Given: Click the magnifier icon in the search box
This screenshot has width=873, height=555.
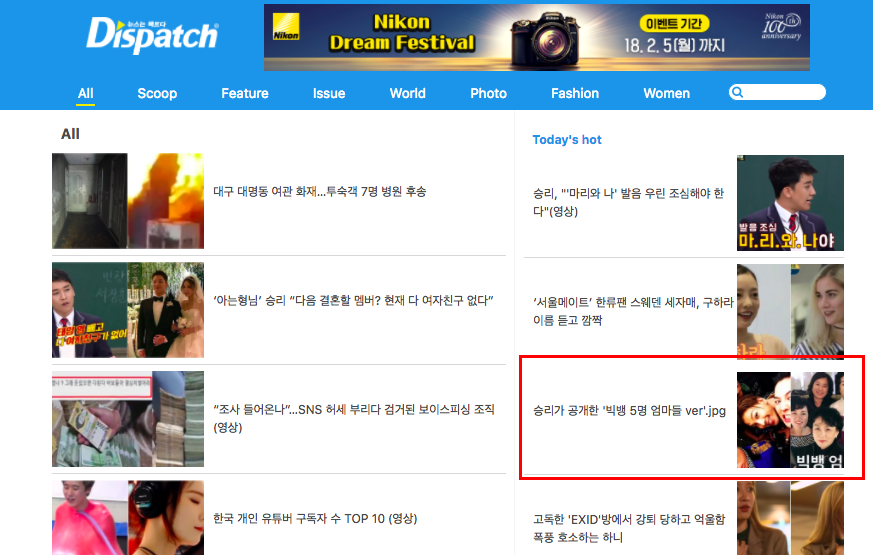Looking at the screenshot, I should point(737,92).
